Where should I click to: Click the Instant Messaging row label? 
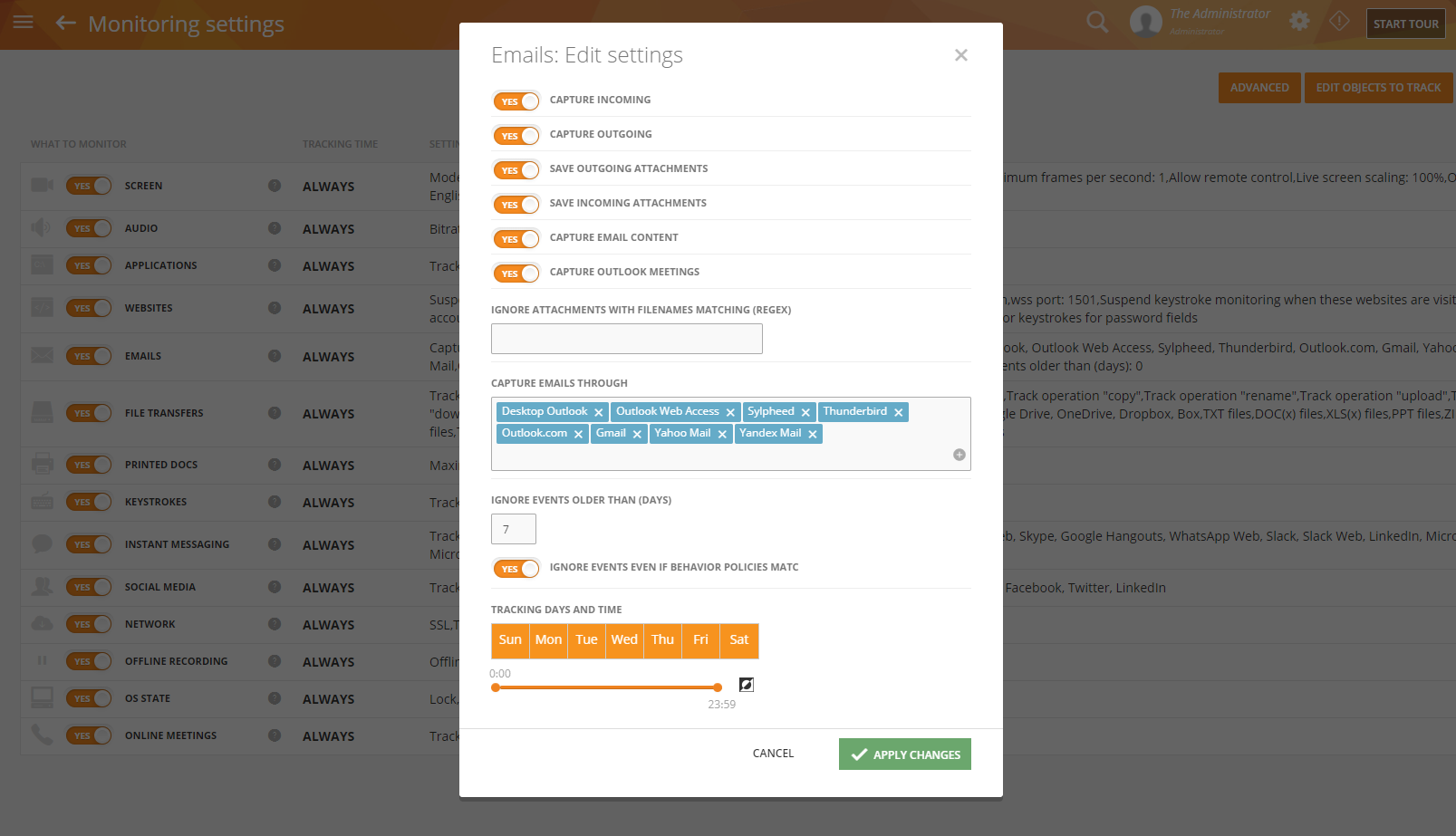(177, 544)
